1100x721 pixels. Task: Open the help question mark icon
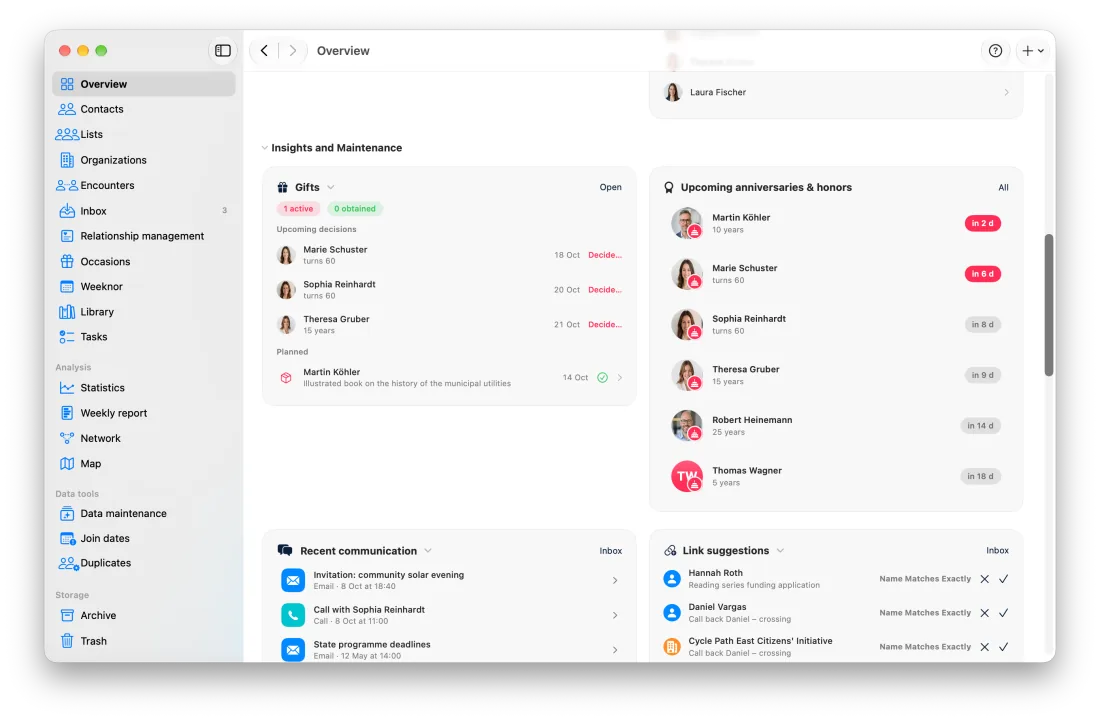pos(995,50)
